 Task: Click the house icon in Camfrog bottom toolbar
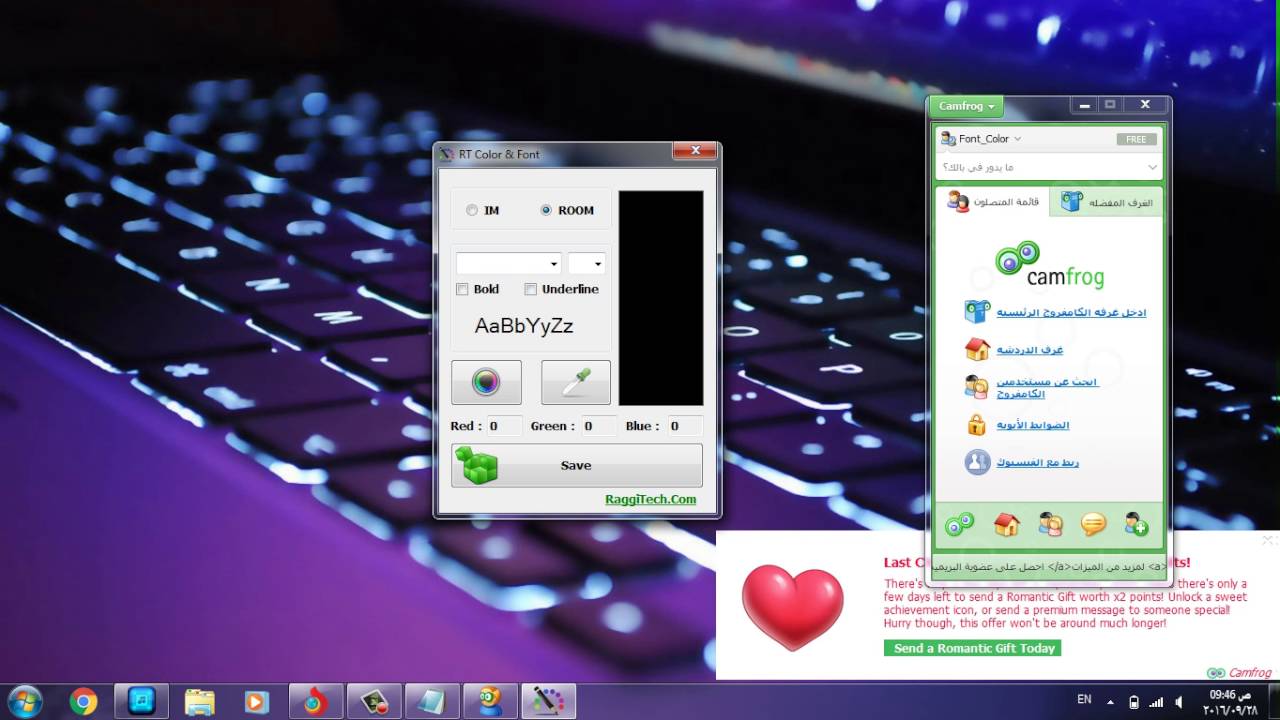pos(1006,524)
